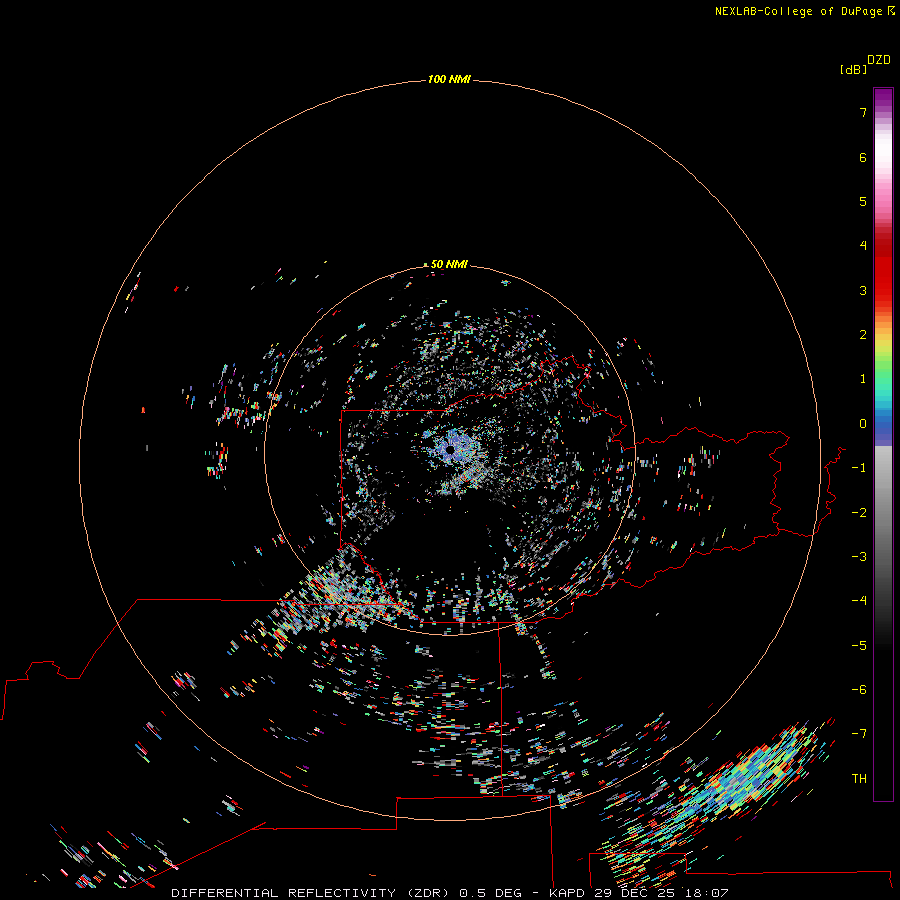Click the DZD product label above color bar
This screenshot has height=900, width=900.
point(879,60)
